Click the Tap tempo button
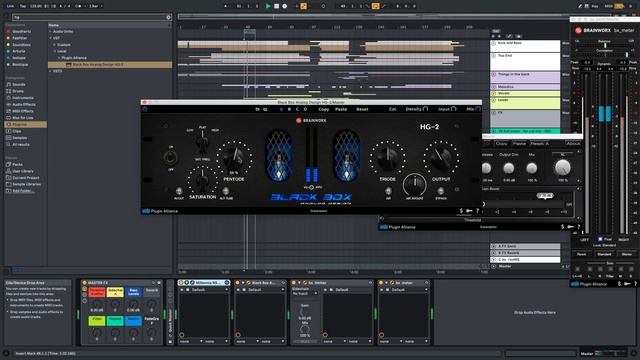This screenshot has width=640, height=360. (23, 6)
